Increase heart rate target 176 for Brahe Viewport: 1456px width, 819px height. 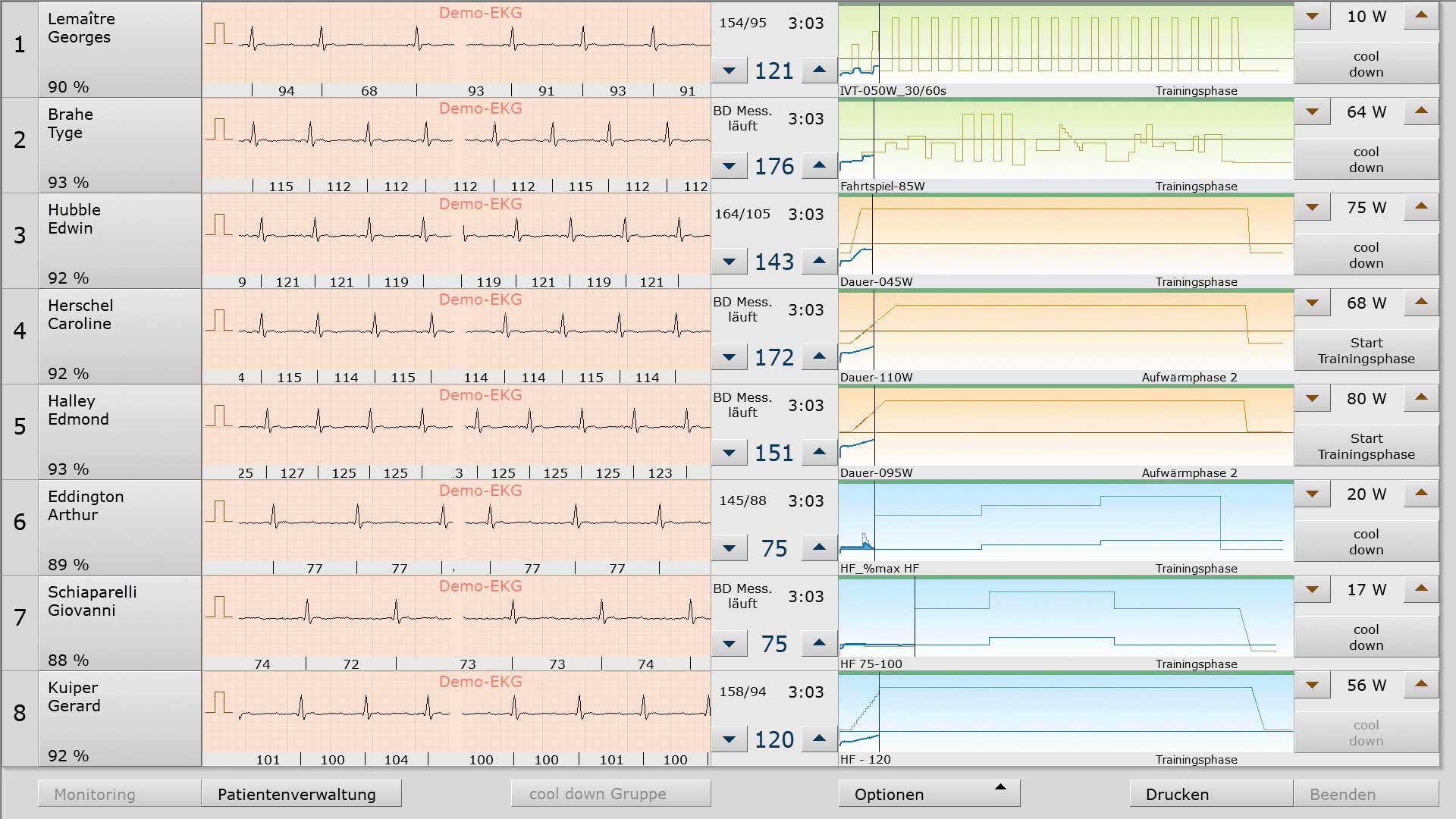(x=819, y=165)
